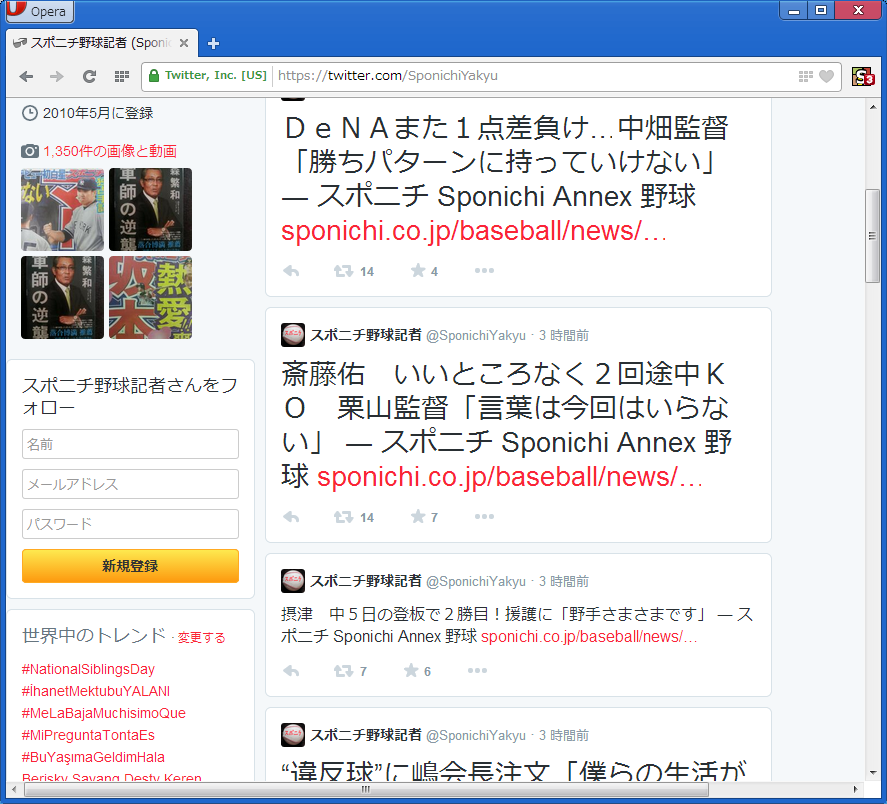This screenshot has width=887, height=804.
Task: Open スポニチ野球記者 name on 違反球 tweet
Action: click(x=366, y=735)
